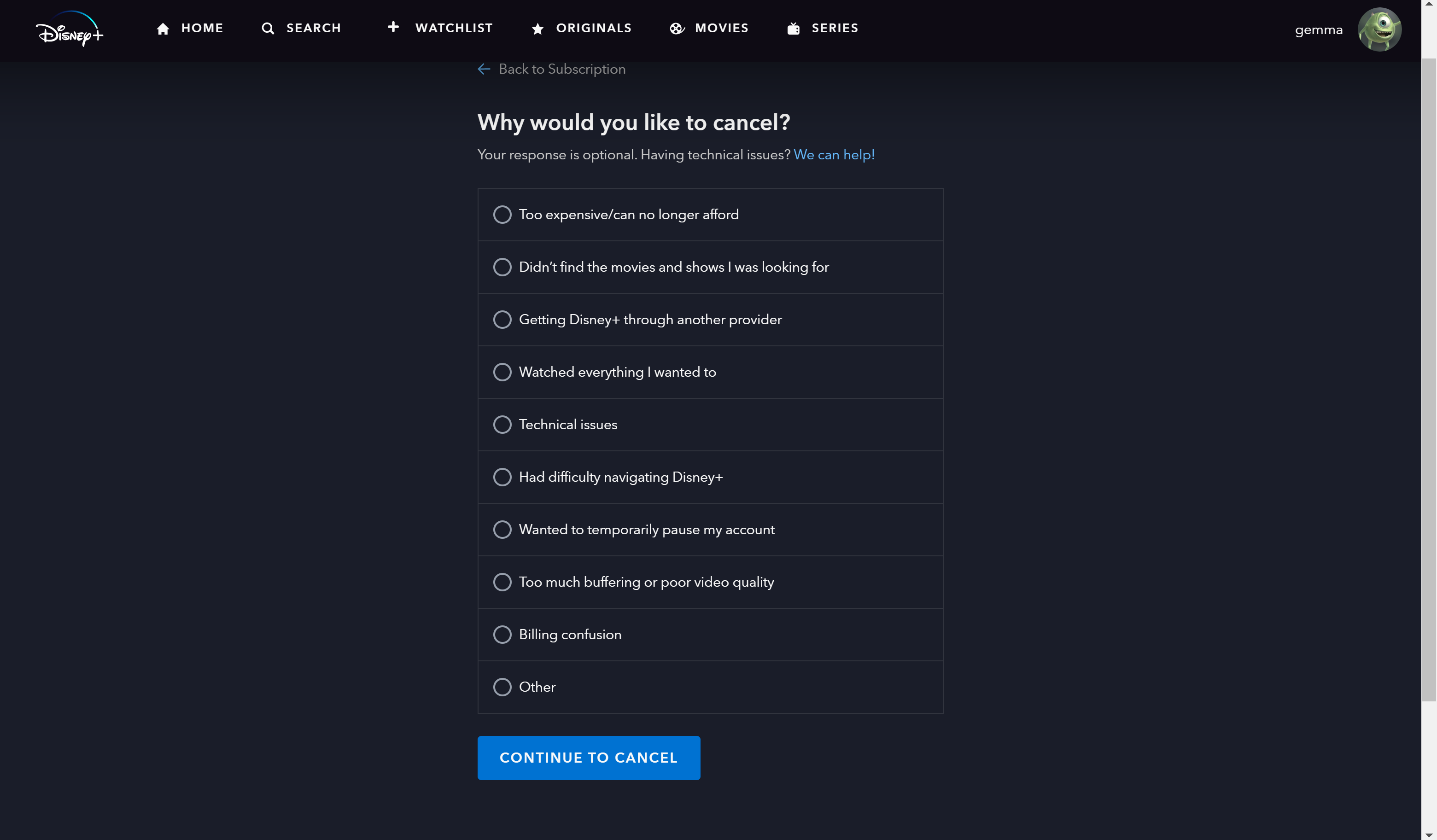Open search via magnifier icon
1437x840 pixels.
(268, 29)
